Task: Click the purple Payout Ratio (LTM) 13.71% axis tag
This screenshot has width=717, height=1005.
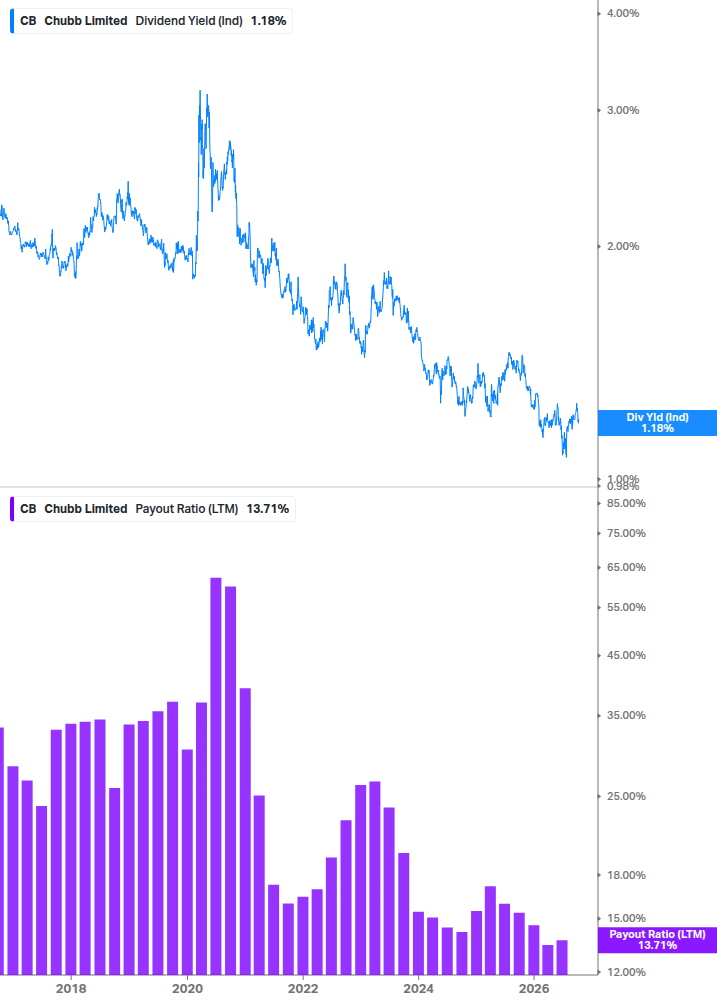Action: coord(657,940)
